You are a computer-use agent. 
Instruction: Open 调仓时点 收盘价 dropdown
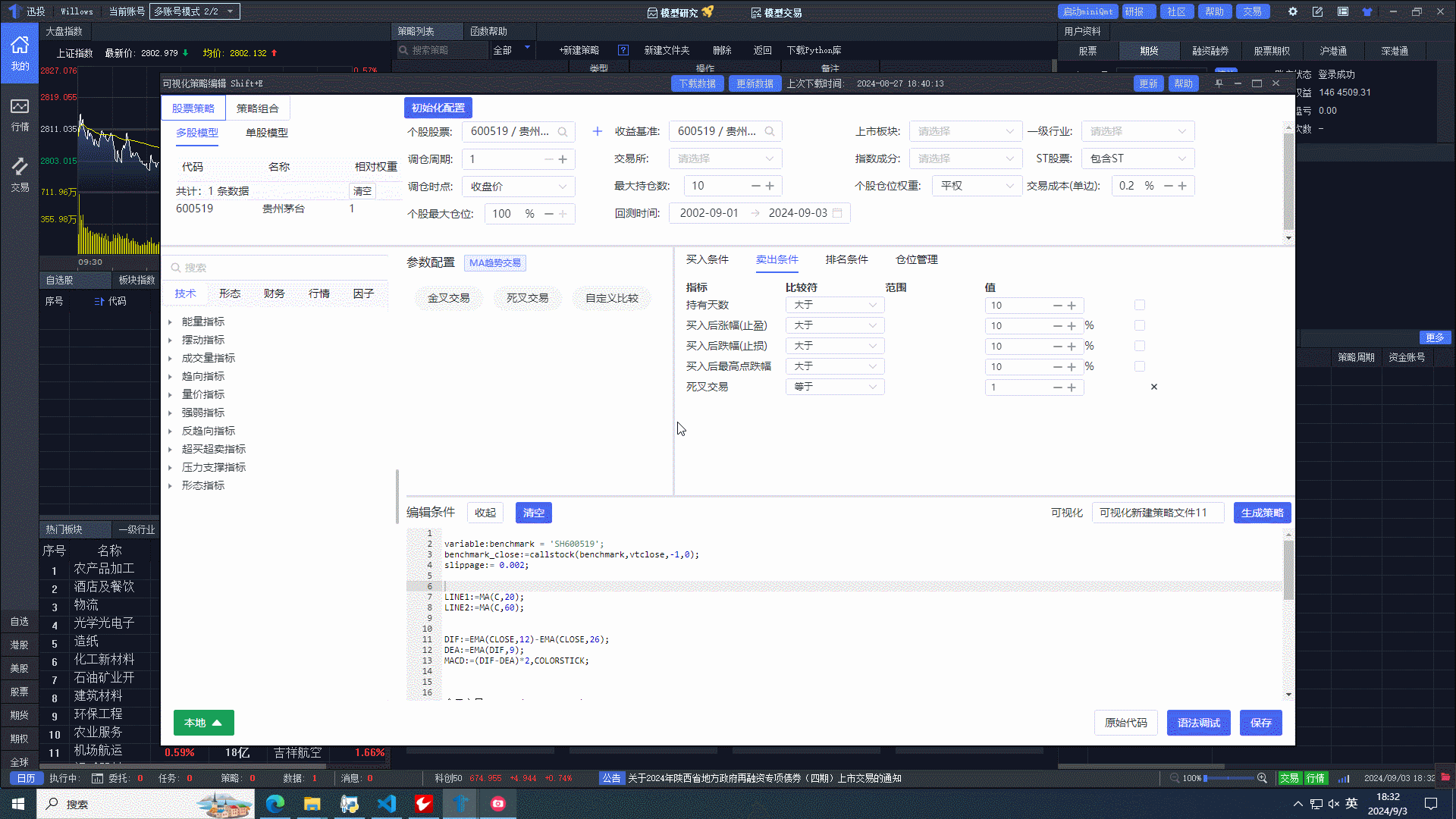pyautogui.click(x=519, y=187)
